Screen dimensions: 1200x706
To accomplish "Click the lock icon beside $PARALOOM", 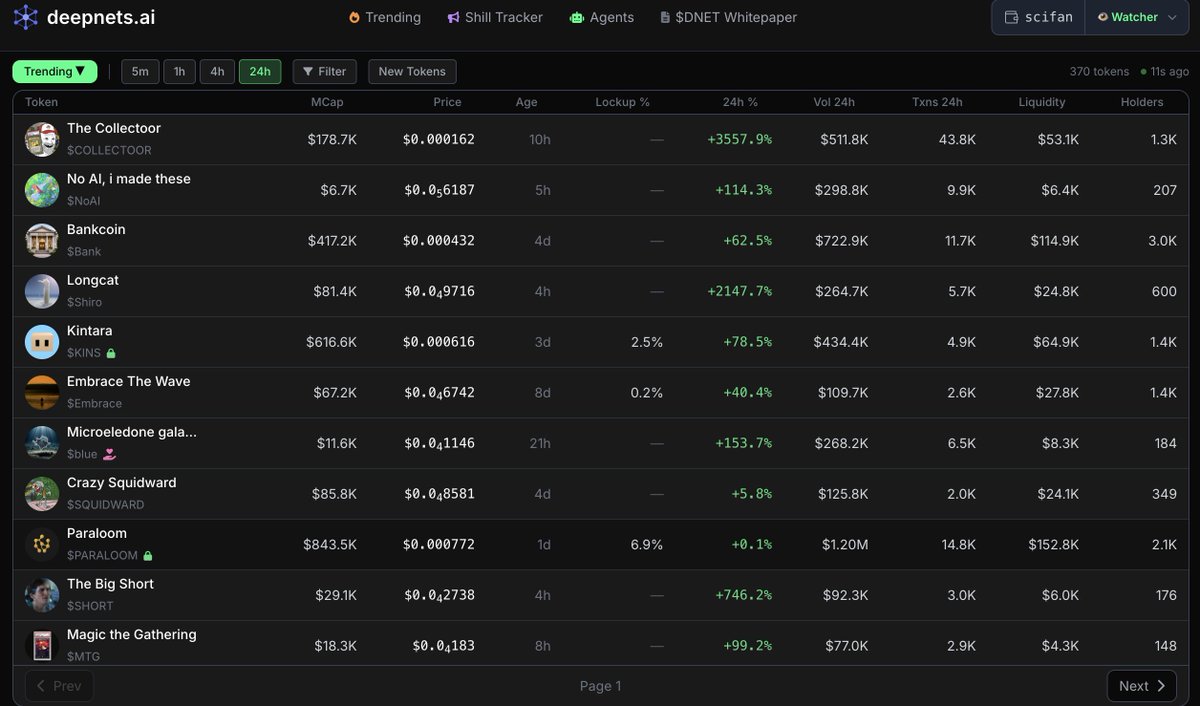I will tap(148, 555).
